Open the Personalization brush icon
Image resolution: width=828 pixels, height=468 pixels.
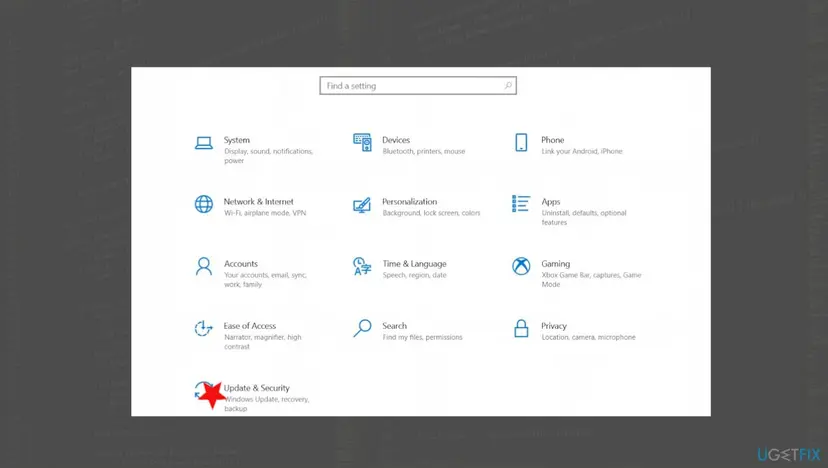pos(362,205)
